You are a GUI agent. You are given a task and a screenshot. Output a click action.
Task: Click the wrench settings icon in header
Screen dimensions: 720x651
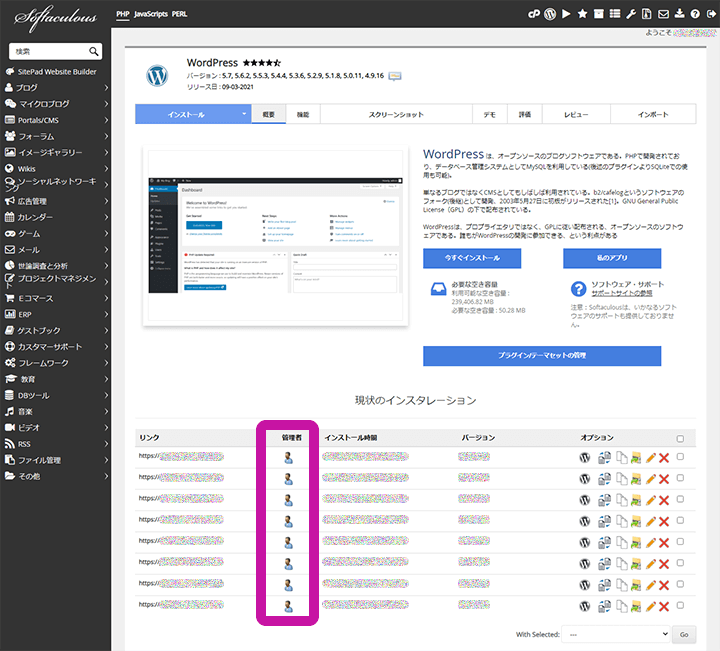pos(630,14)
